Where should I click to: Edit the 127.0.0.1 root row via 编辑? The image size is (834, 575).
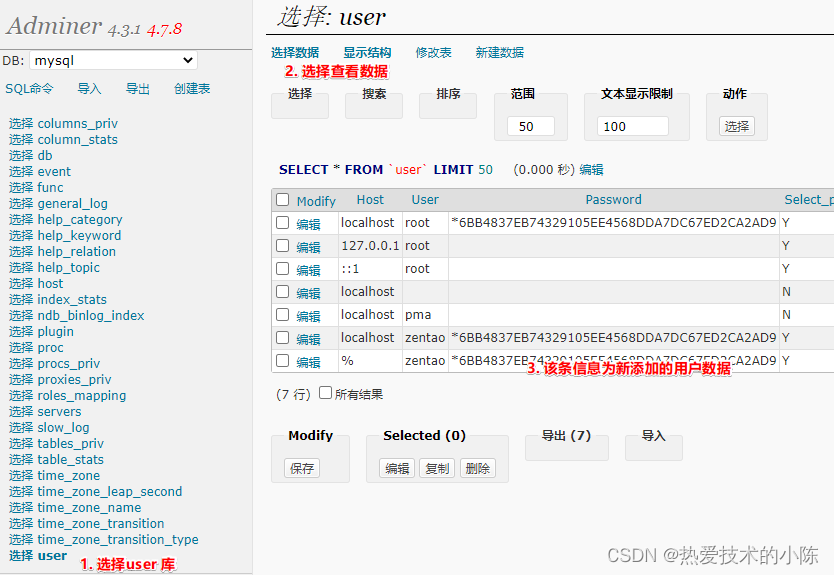click(308, 247)
